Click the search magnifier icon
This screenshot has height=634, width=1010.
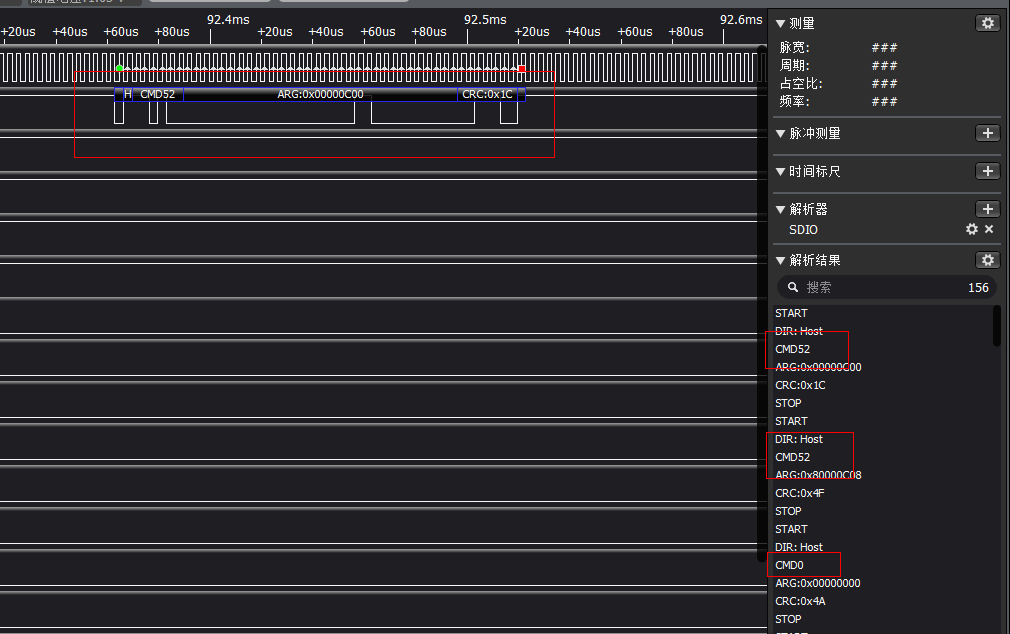pos(793,287)
